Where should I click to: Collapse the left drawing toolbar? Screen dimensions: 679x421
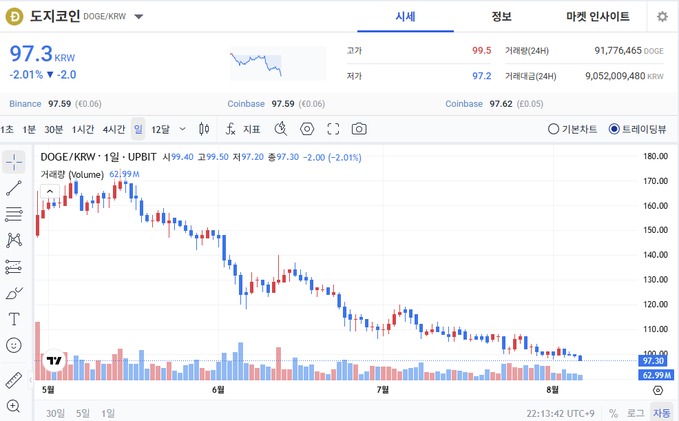(31, 380)
